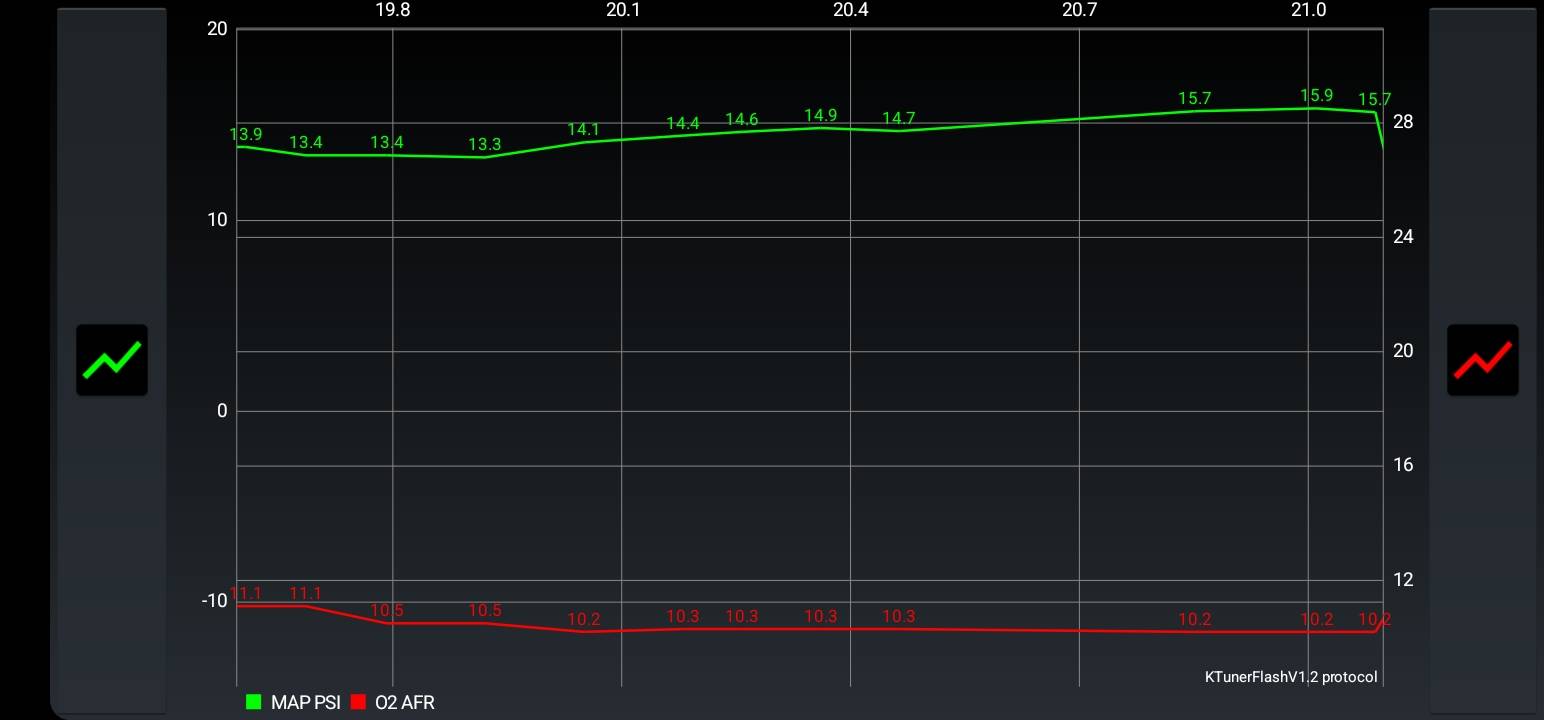Viewport: 1544px width, 720px height.
Task: Tap the 28 label on AFR axis
Action: [x=1403, y=122]
